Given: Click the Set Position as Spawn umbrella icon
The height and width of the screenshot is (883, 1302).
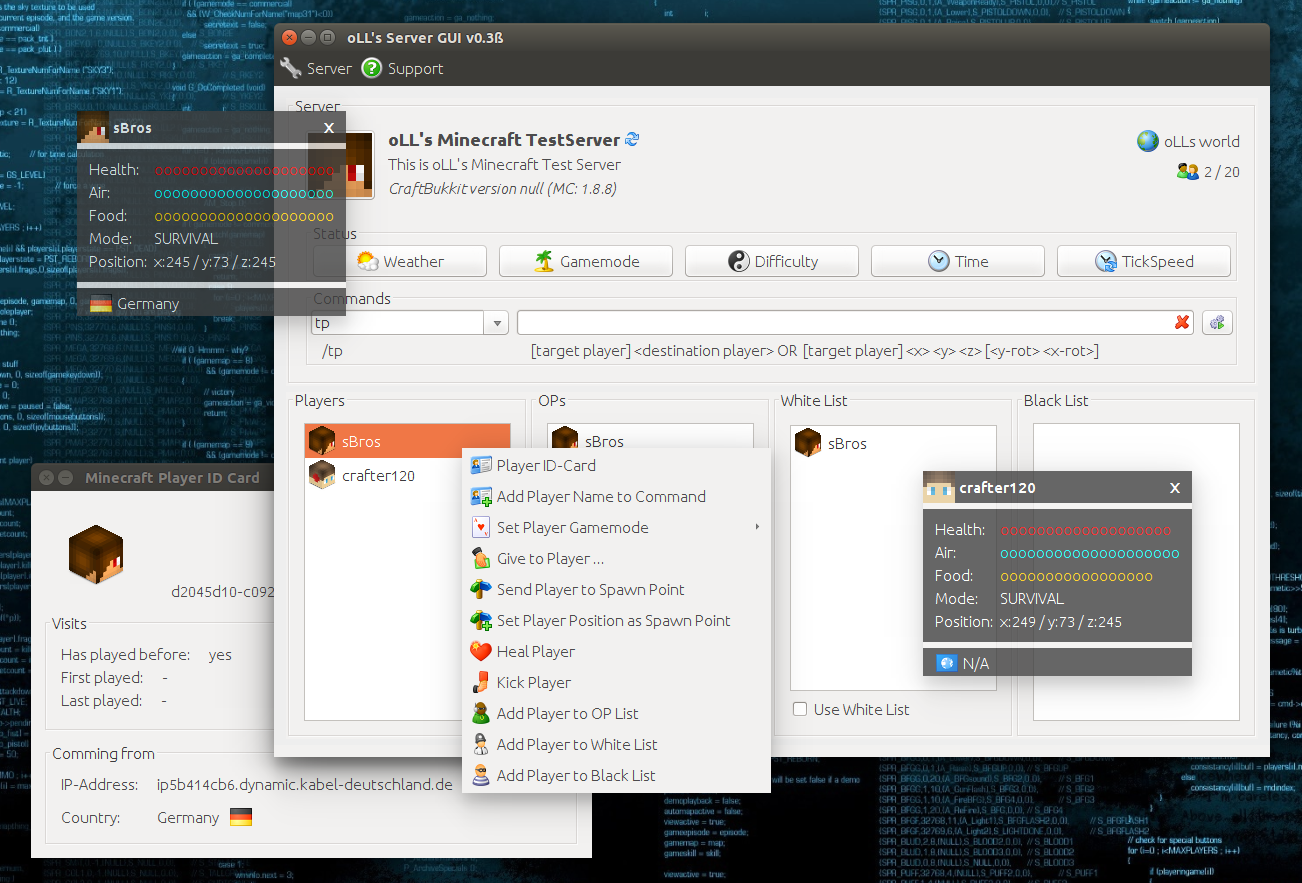Looking at the screenshot, I should click(x=481, y=620).
